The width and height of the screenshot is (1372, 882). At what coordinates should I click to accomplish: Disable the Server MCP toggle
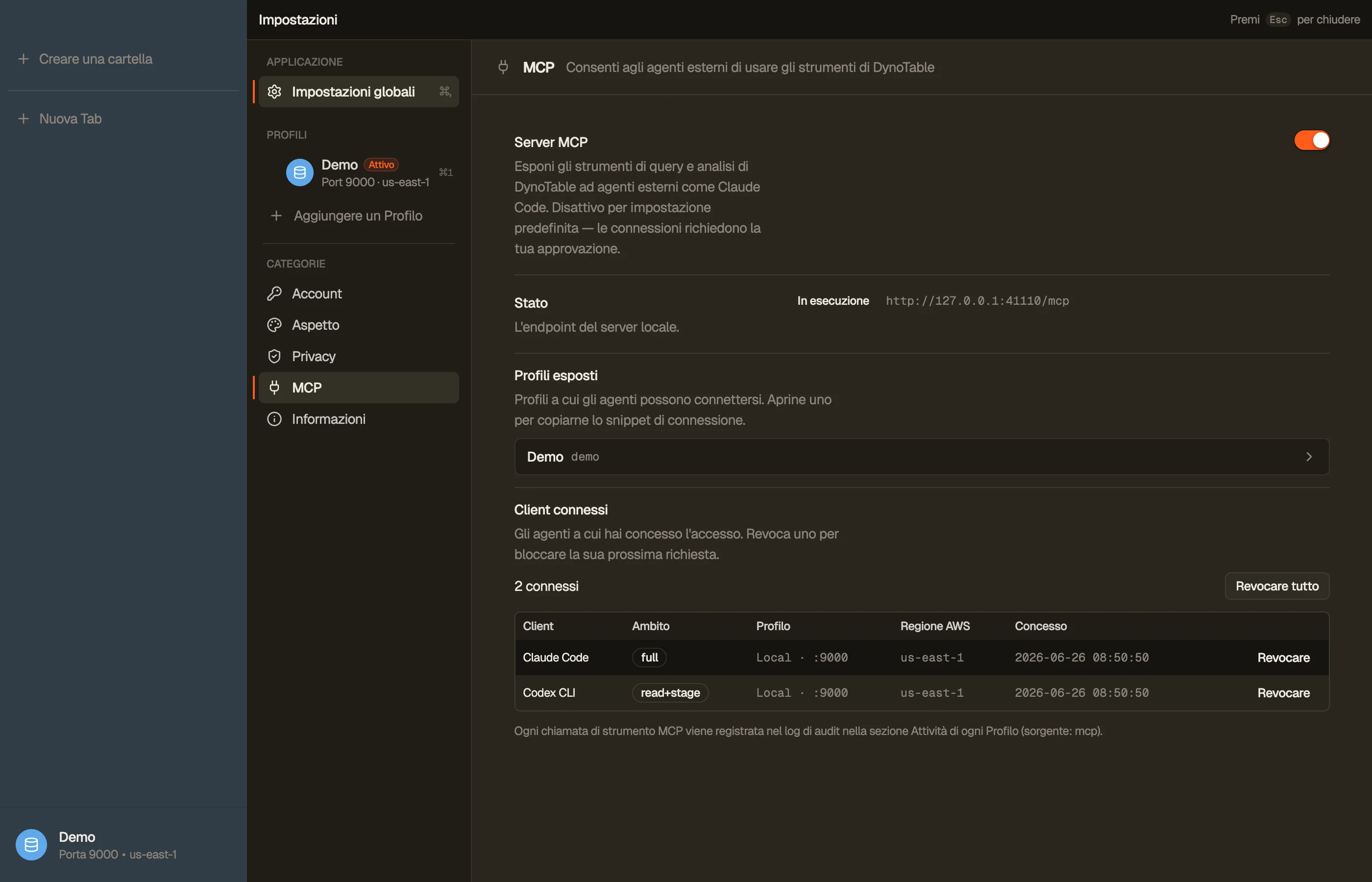1312,140
